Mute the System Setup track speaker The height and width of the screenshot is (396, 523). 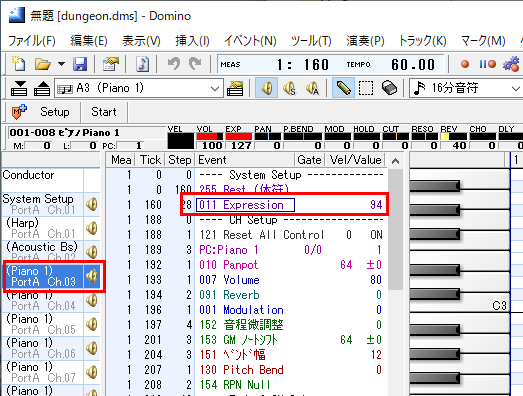coord(92,204)
